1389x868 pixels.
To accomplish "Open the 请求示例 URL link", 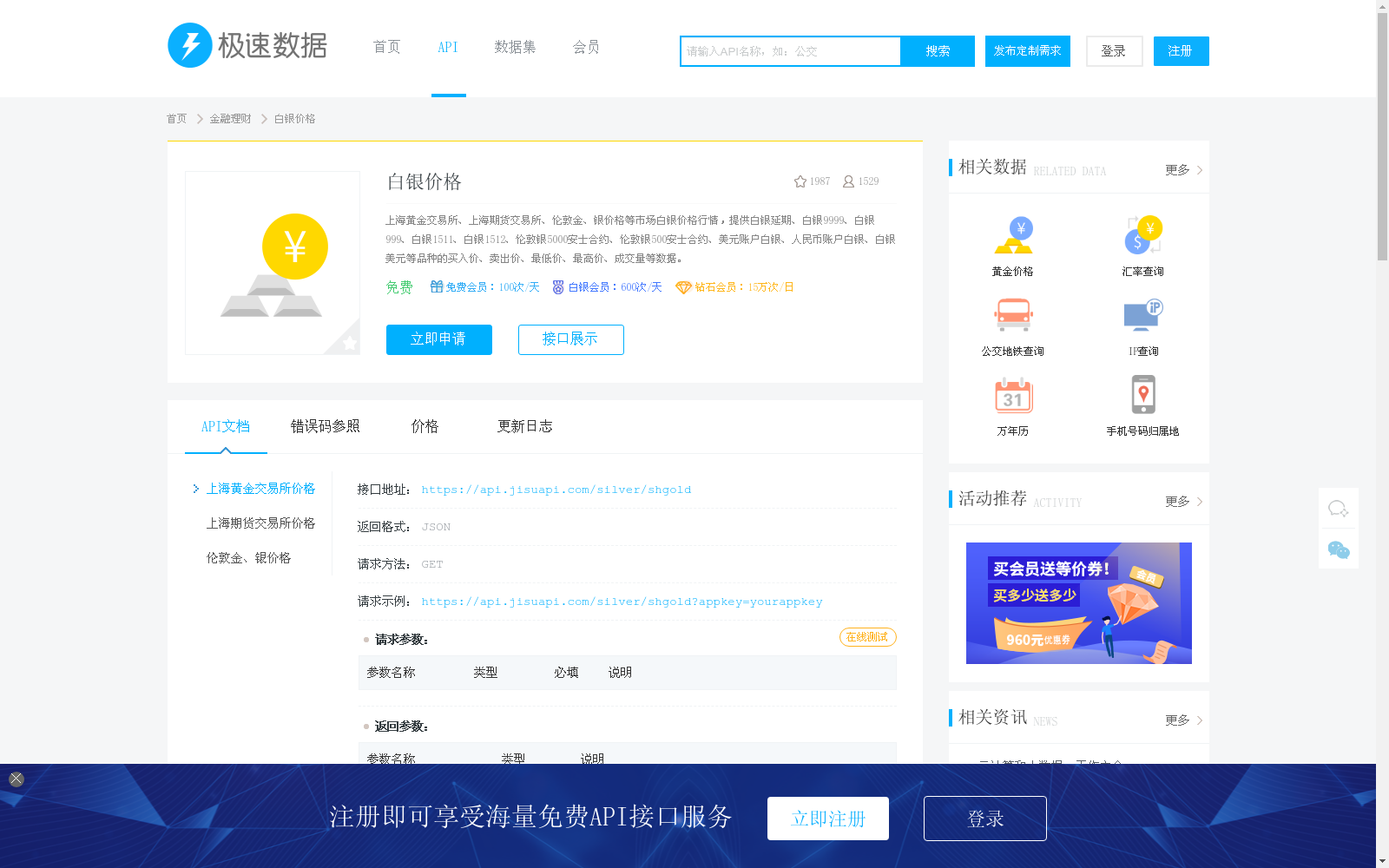I will click(622, 602).
